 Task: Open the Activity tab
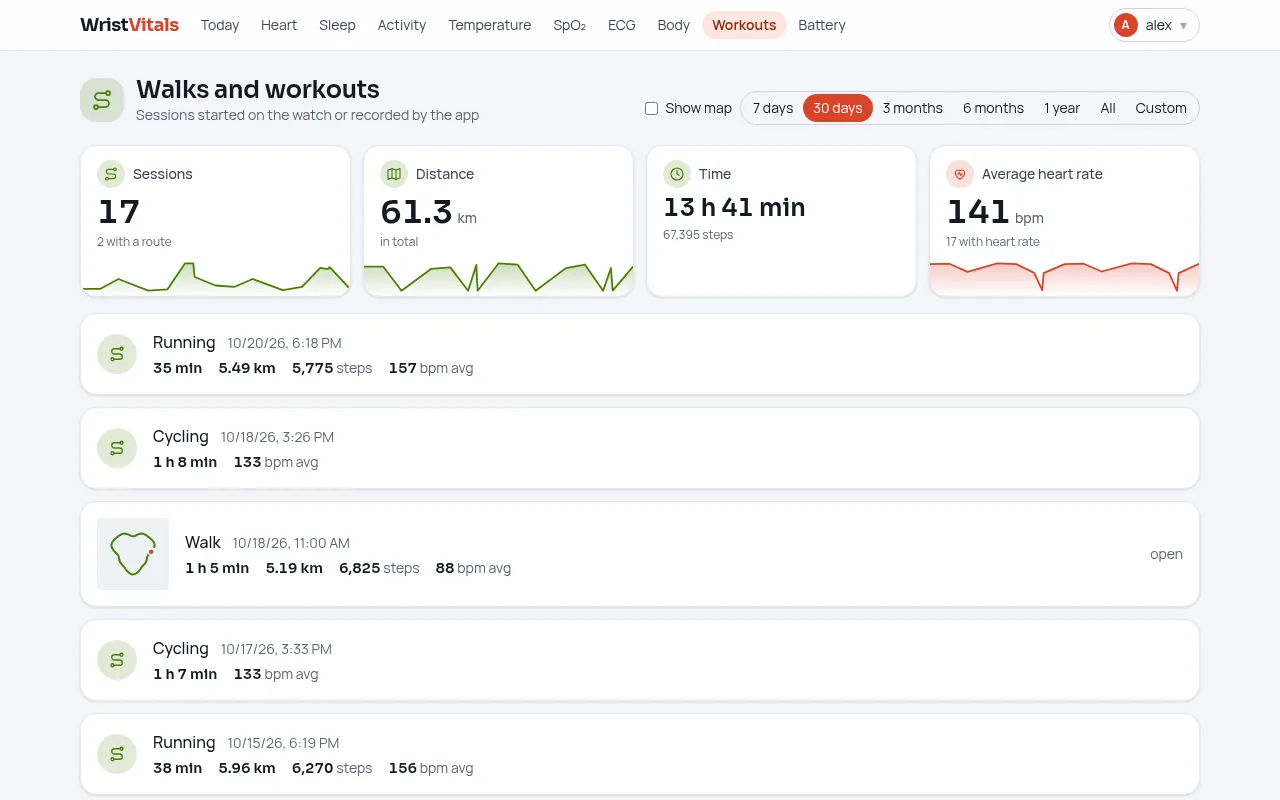click(x=402, y=25)
